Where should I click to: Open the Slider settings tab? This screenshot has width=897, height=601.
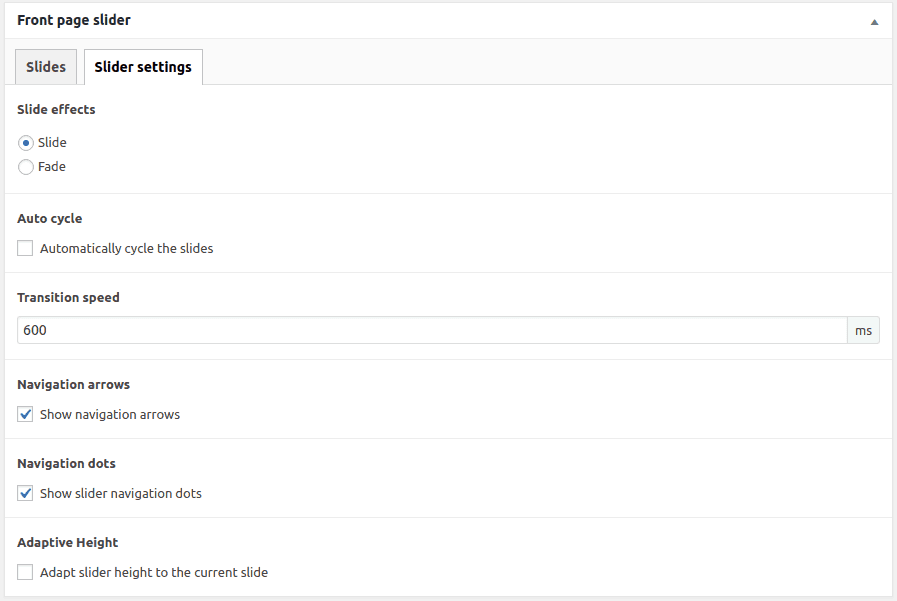pos(143,67)
